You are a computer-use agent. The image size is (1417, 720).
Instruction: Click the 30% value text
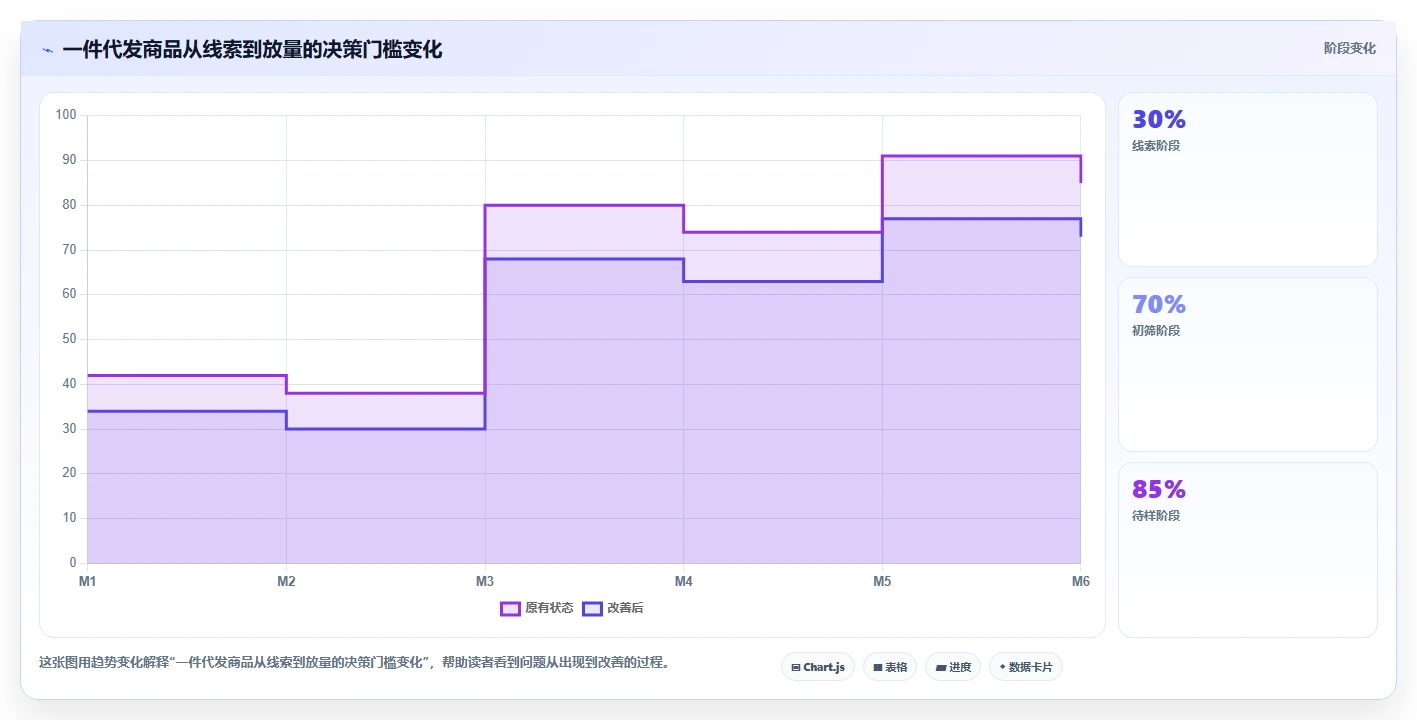coord(1159,119)
